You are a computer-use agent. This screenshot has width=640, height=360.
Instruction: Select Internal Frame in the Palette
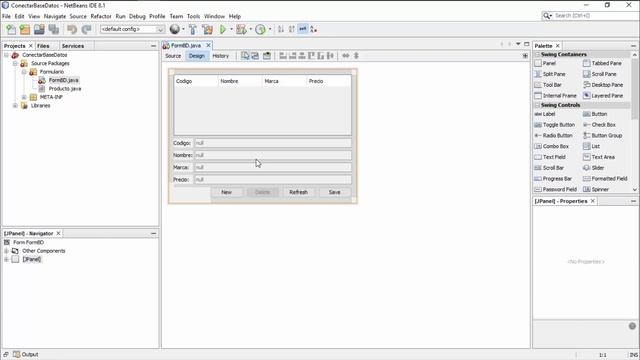(556, 96)
